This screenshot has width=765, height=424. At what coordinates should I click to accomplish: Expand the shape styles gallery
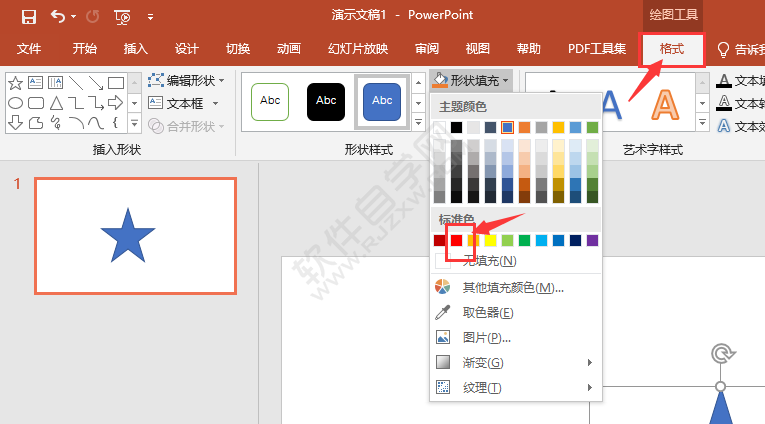pyautogui.click(x=418, y=123)
